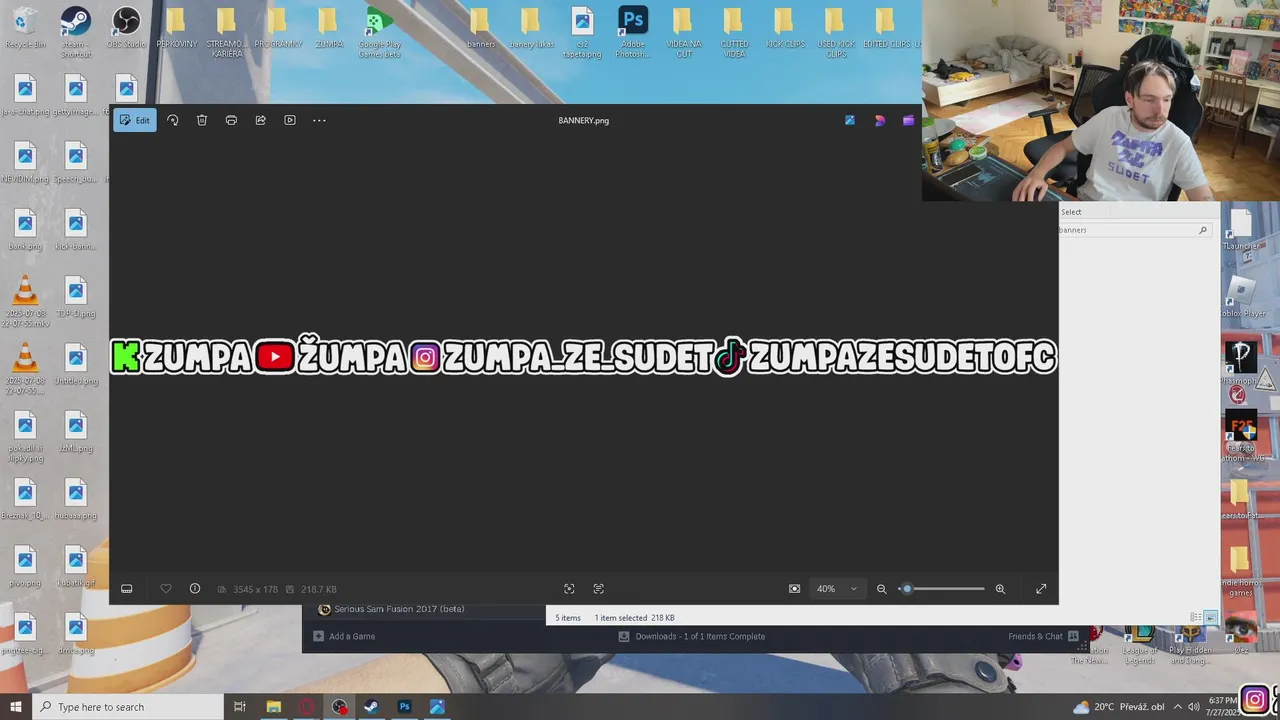1280x720 pixels.
Task: Click the 218.7 KB file size text
Action: tap(319, 589)
